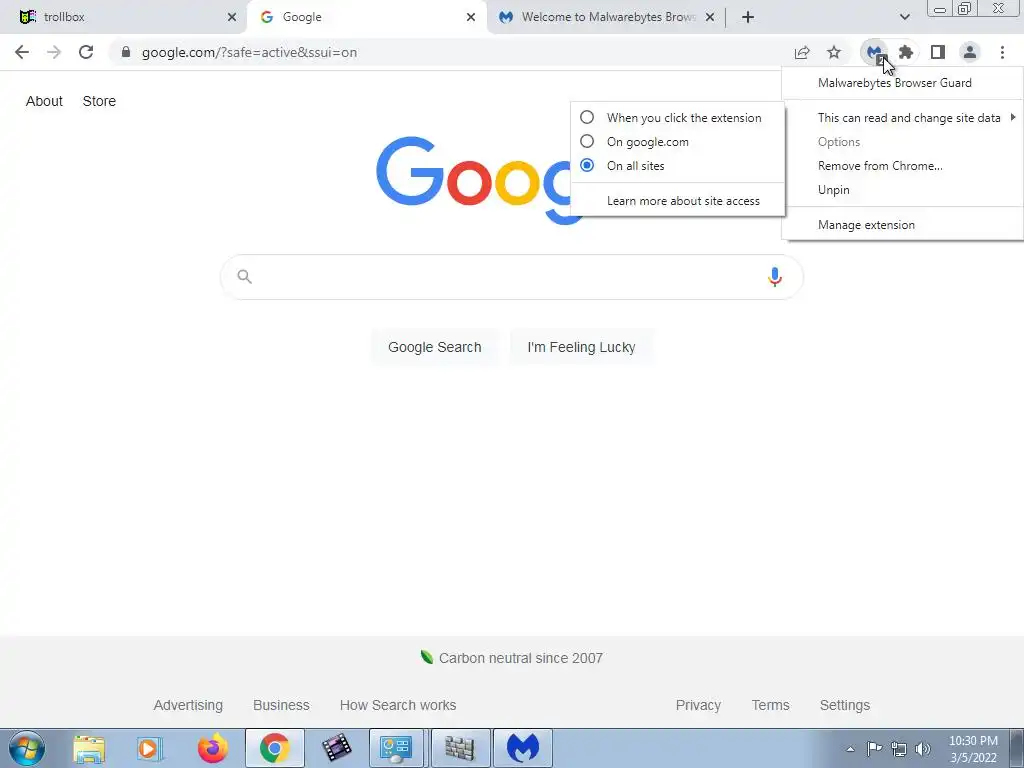The width and height of the screenshot is (1024, 768).
Task: Click the magnifier icon in search box
Action: (x=244, y=277)
